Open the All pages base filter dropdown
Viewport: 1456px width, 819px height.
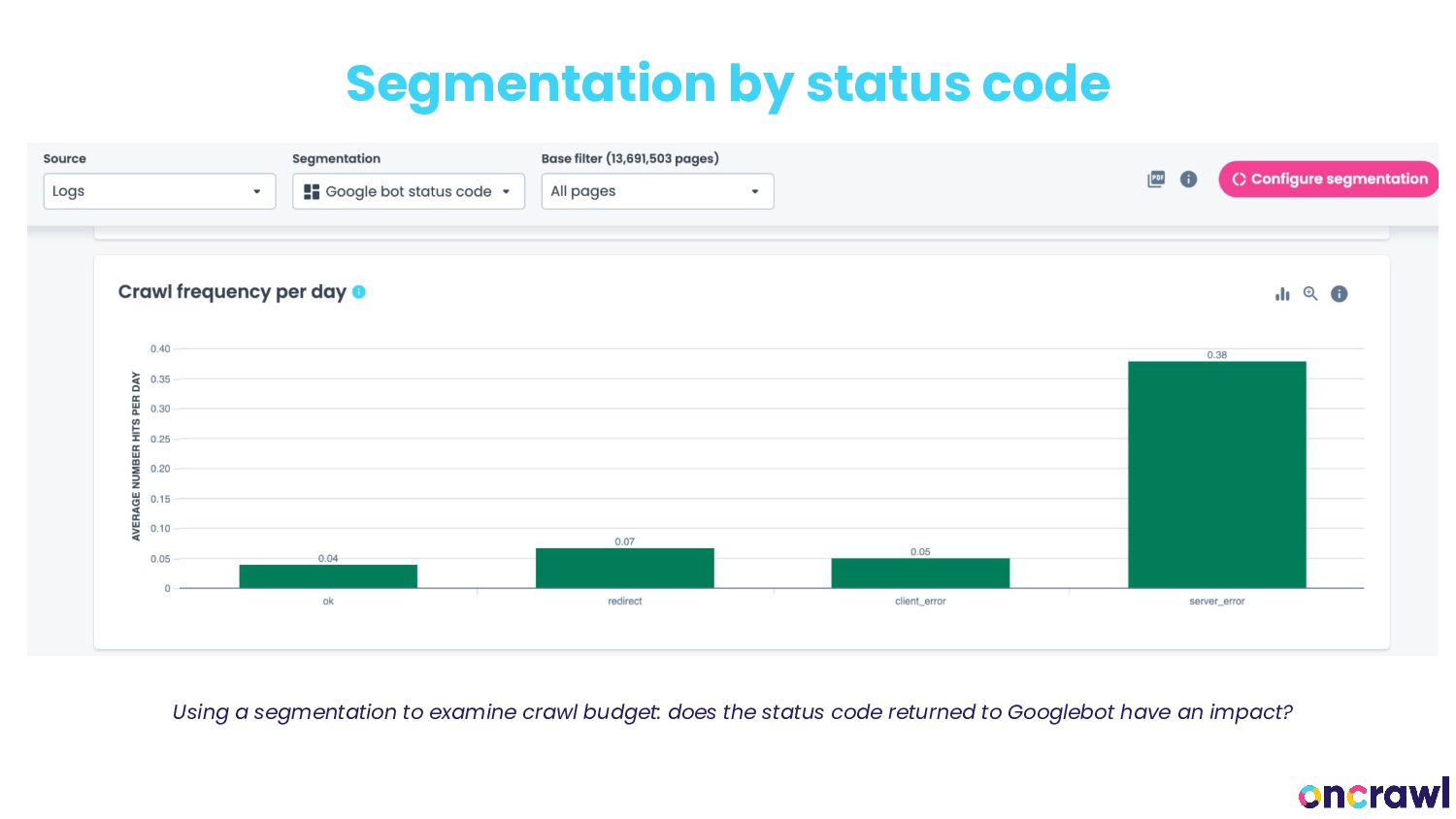tap(657, 191)
